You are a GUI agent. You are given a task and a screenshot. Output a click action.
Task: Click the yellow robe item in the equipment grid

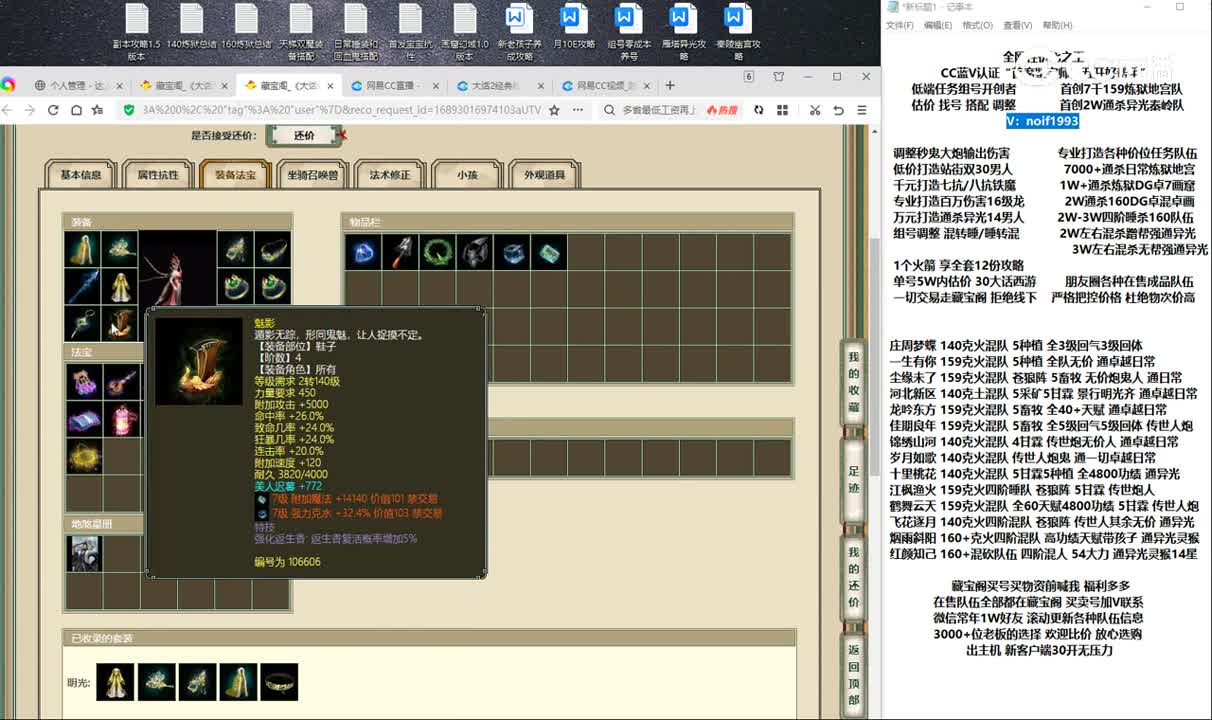(119, 287)
